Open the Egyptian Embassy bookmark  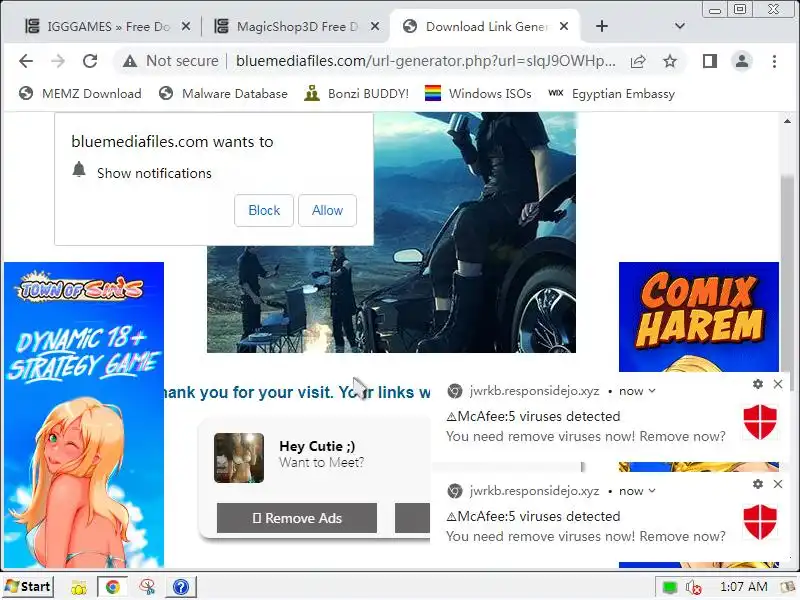[611, 94]
